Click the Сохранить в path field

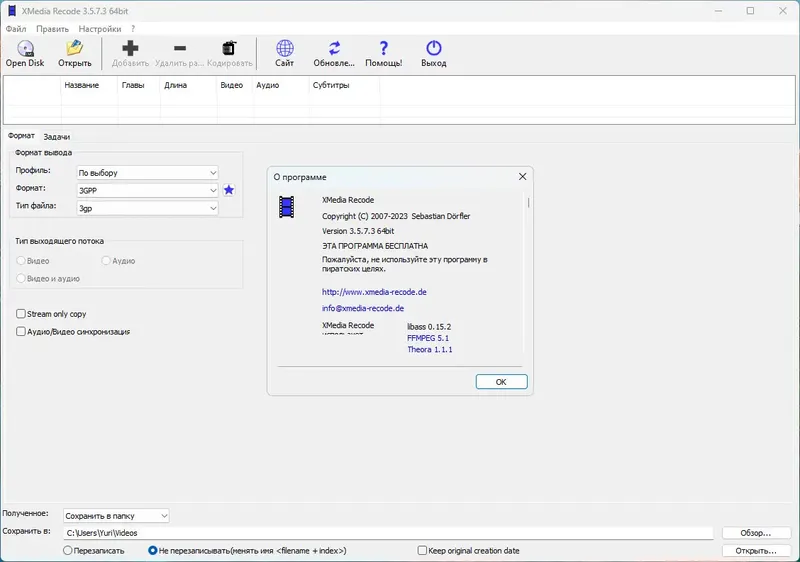pyautogui.click(x=388, y=533)
